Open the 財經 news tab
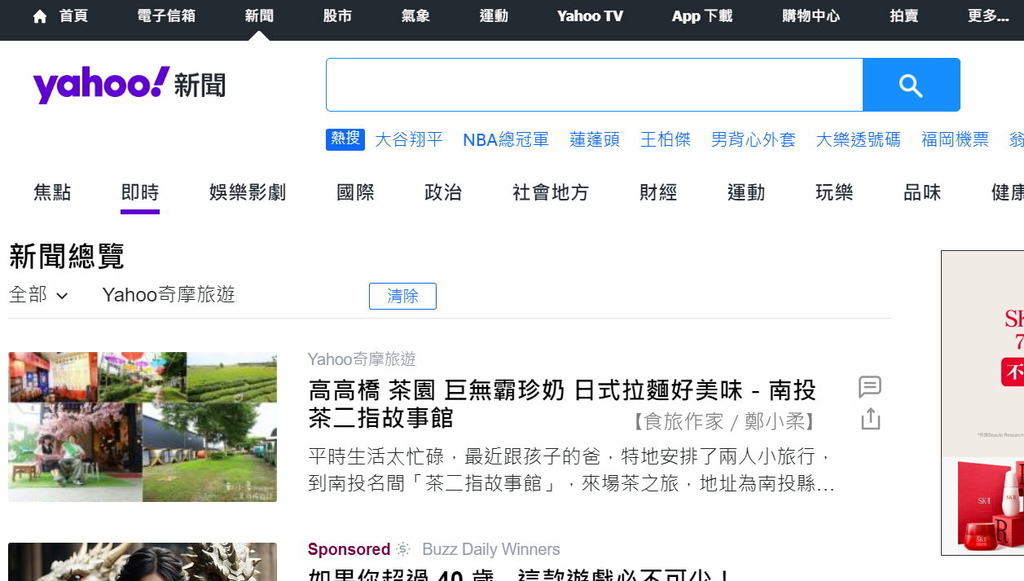This screenshot has width=1024, height=581. click(658, 193)
